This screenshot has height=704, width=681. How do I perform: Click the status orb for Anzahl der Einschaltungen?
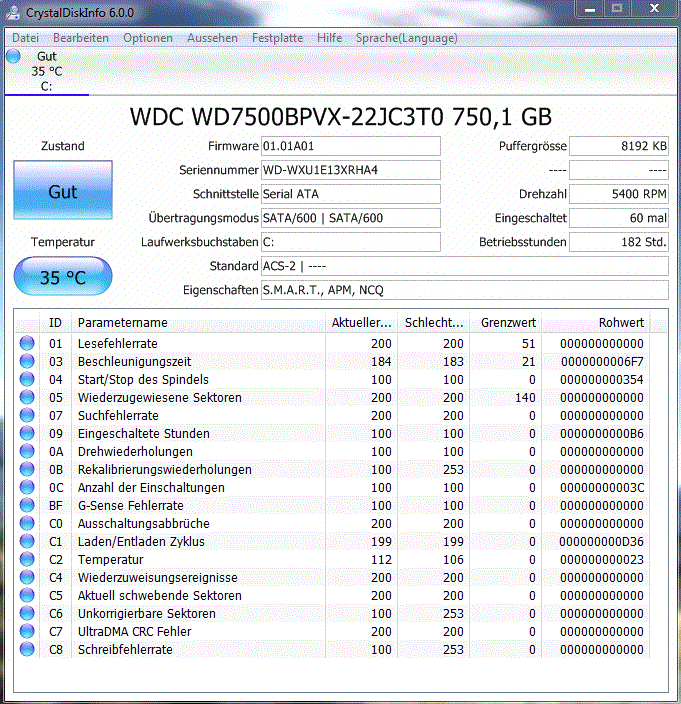[27, 487]
